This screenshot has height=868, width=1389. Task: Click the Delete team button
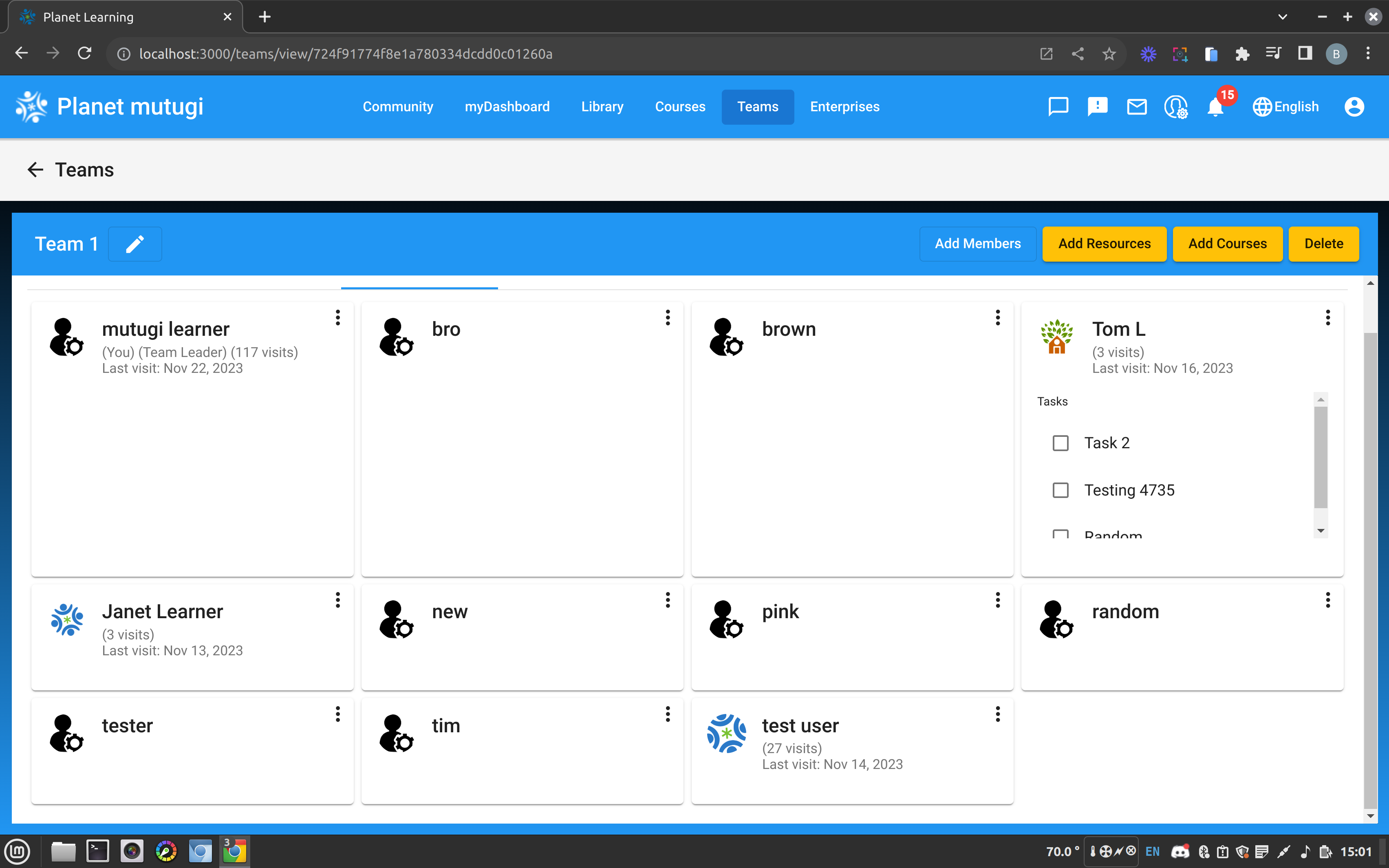click(1323, 243)
